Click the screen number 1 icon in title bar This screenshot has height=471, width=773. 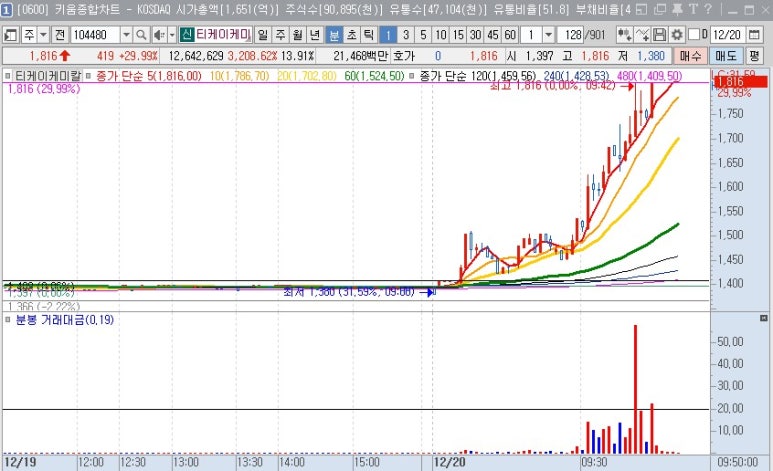click(x=6, y=9)
